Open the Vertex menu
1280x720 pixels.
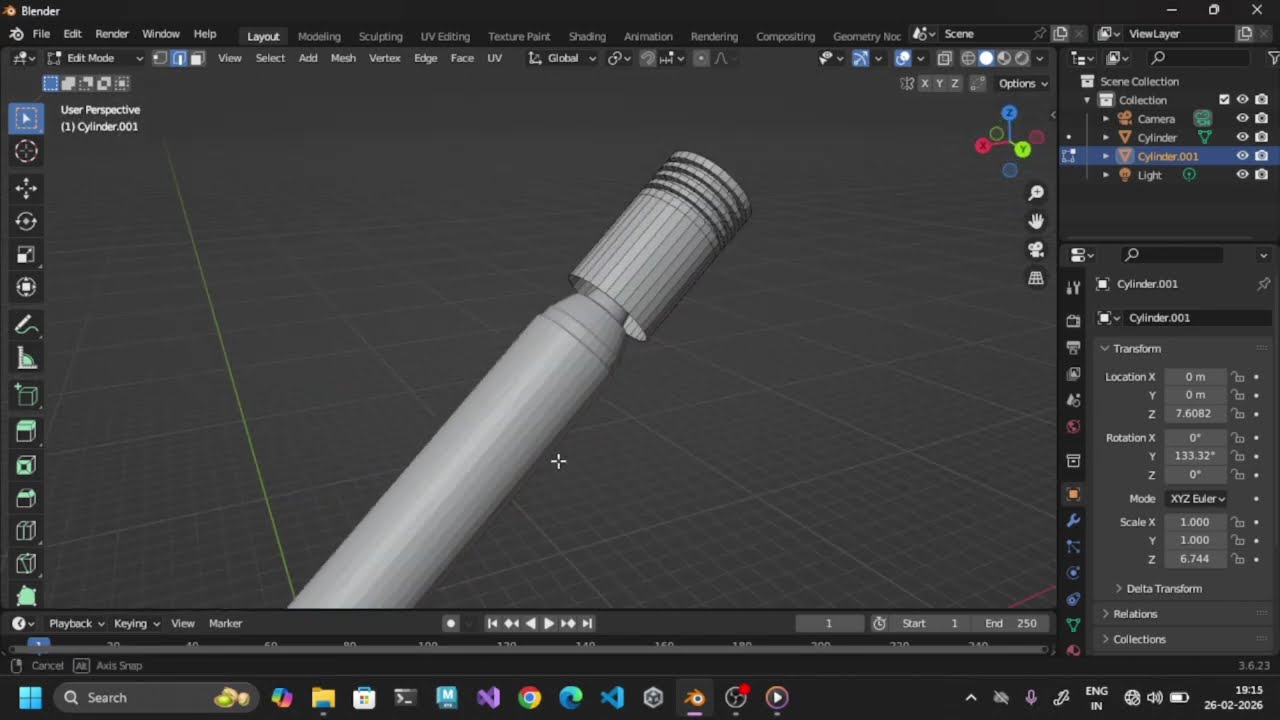click(385, 58)
